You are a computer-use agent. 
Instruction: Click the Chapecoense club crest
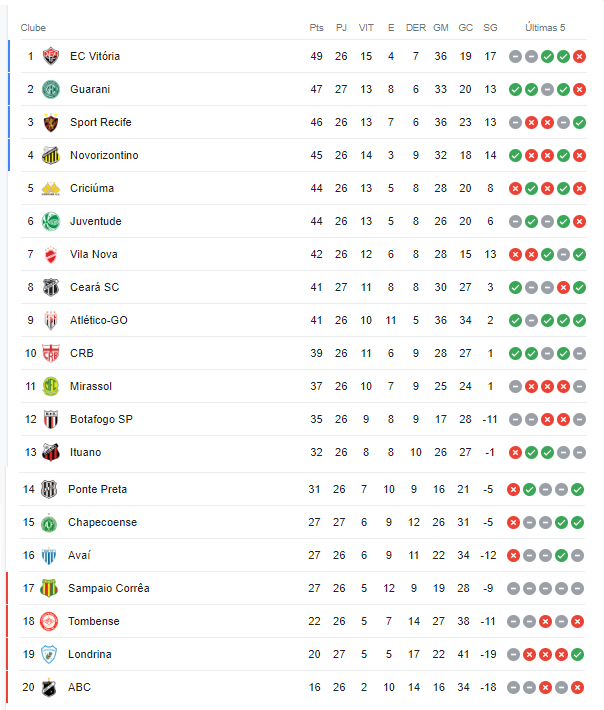click(x=49, y=522)
